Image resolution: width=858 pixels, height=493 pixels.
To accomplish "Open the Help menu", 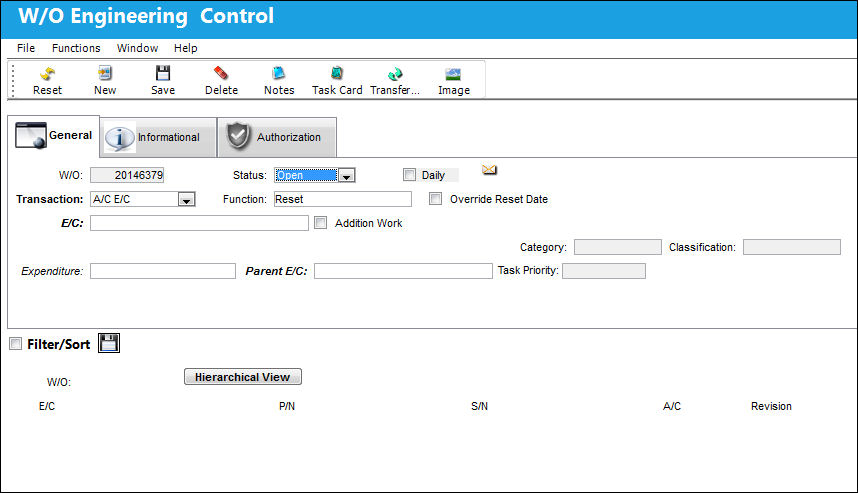I will 185,48.
